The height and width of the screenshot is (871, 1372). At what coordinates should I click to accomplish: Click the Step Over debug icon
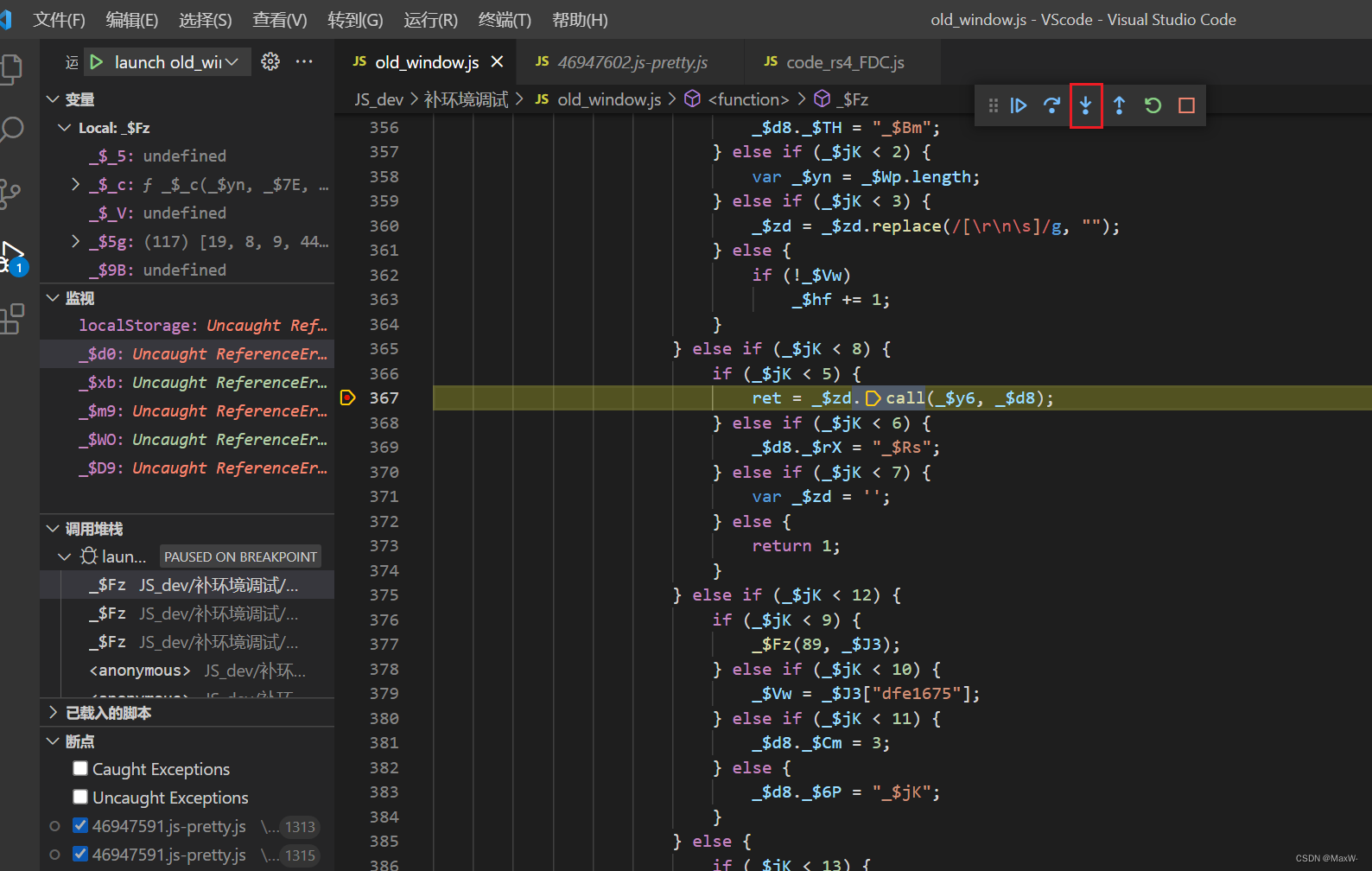[x=1051, y=105]
